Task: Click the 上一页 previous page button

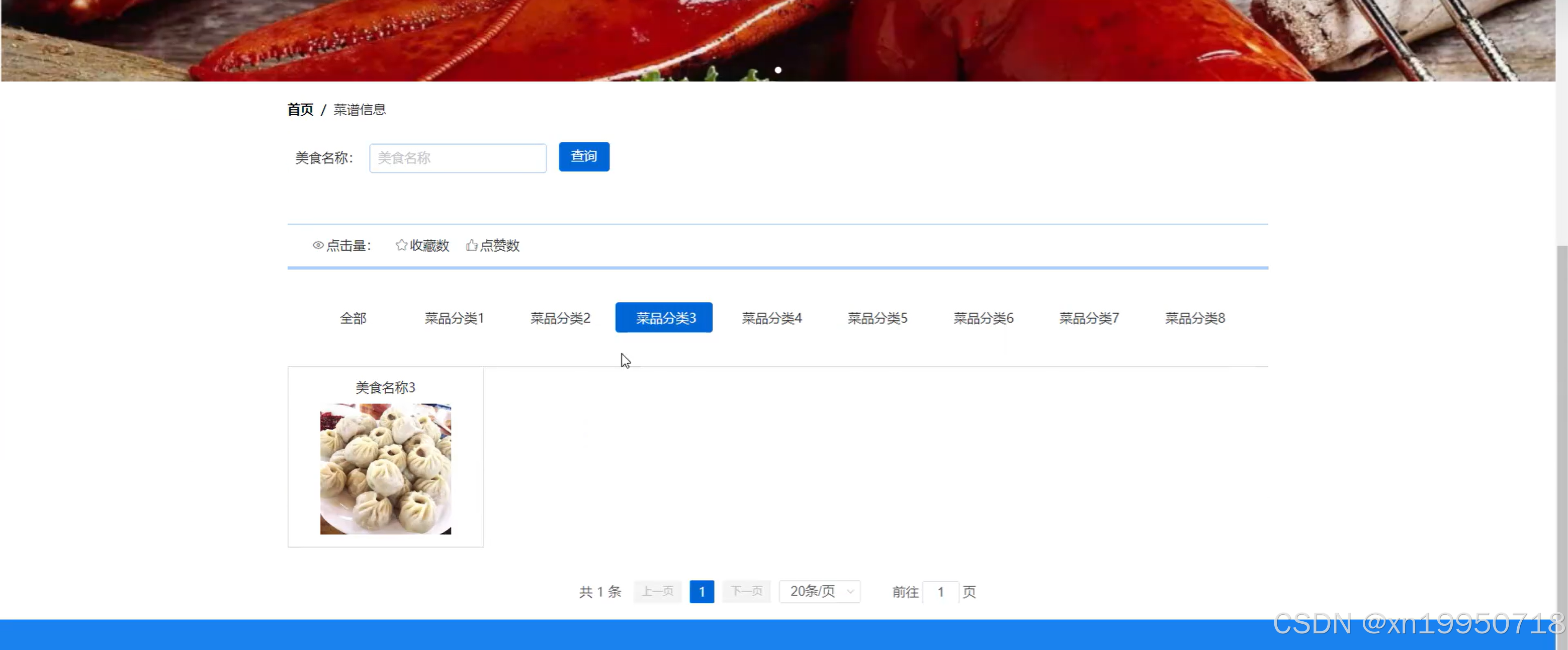Action: [657, 592]
